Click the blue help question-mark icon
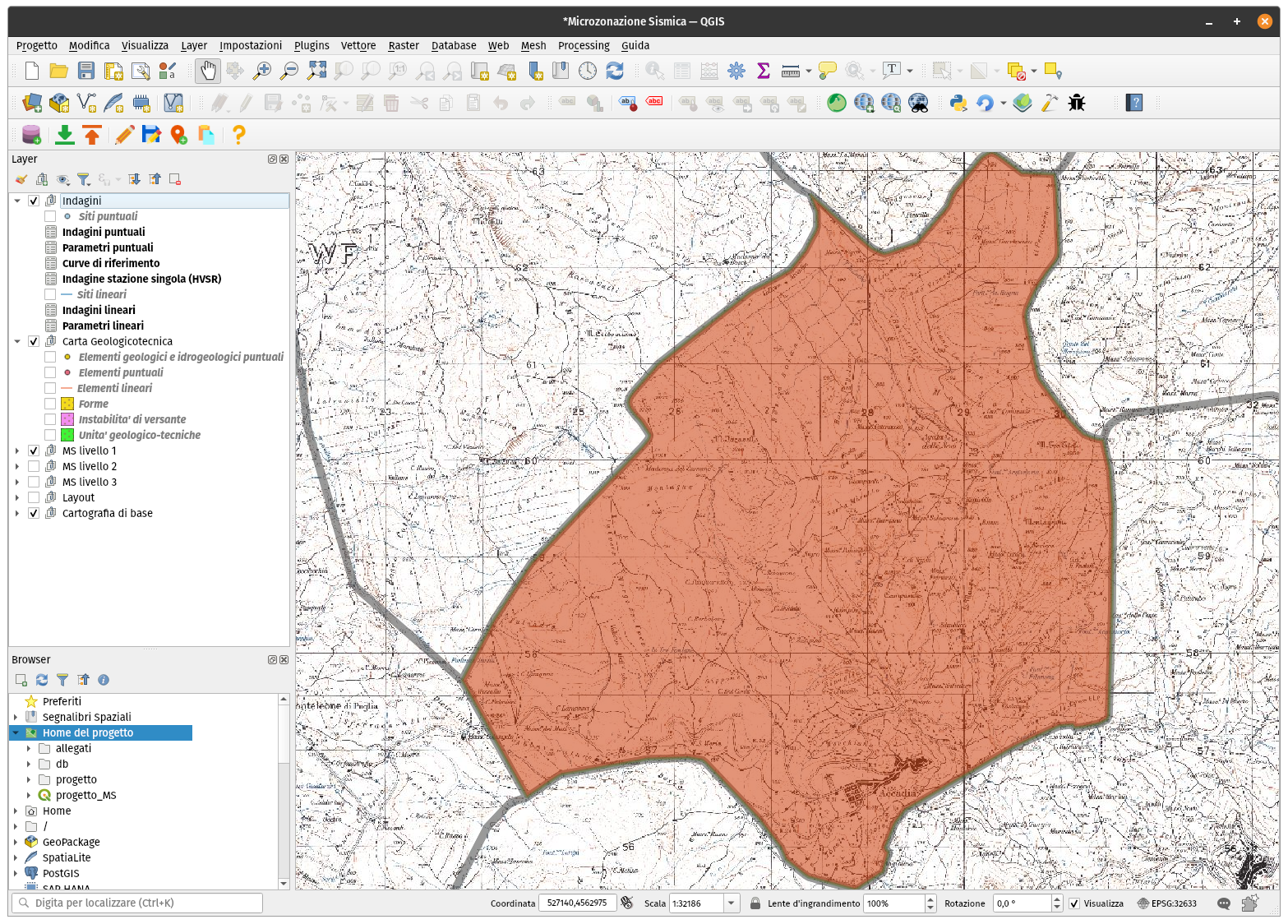This screenshot has width=1288, height=924. pos(1135,103)
